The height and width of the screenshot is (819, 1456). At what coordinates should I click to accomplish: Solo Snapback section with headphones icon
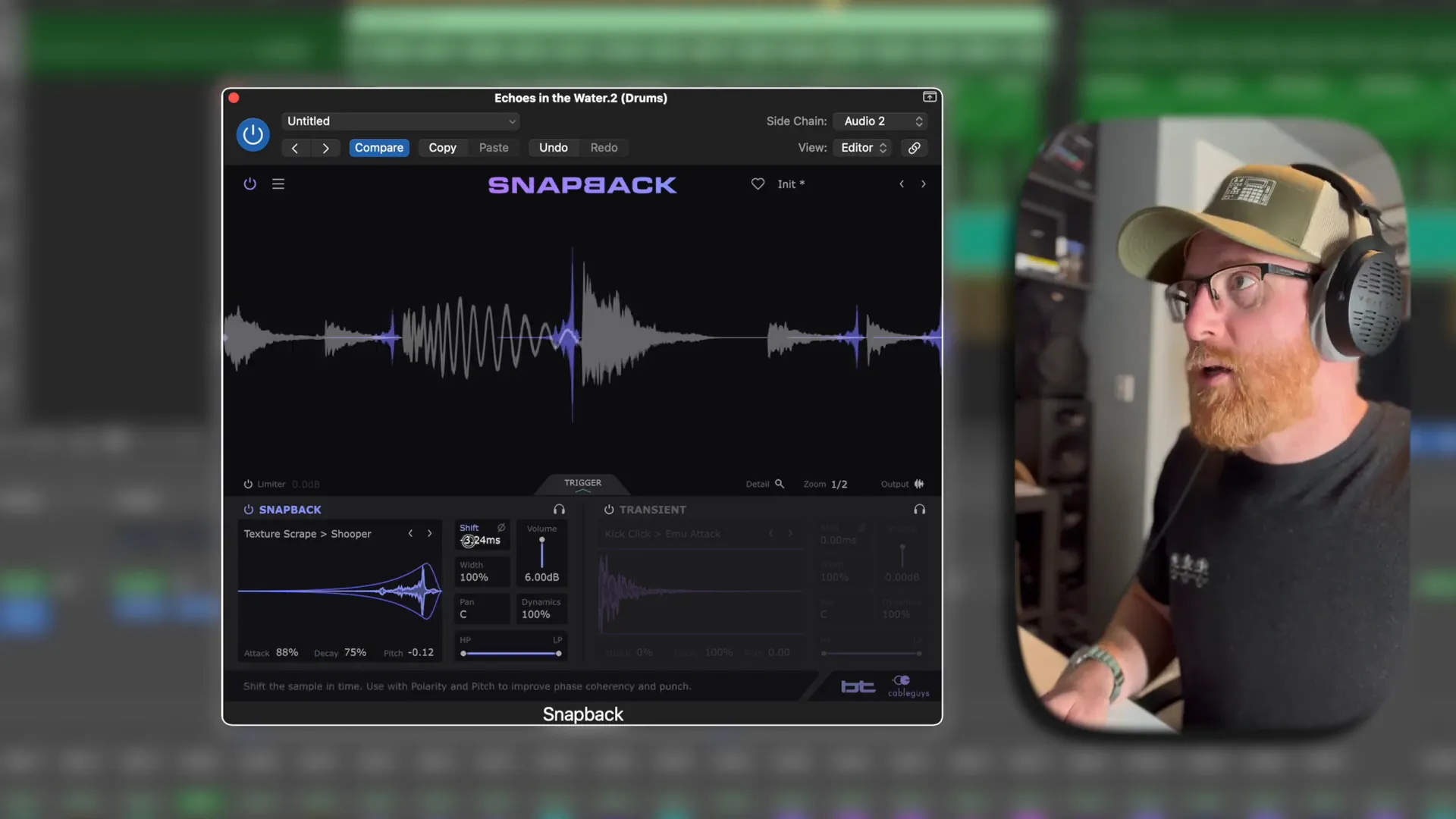[x=559, y=510]
